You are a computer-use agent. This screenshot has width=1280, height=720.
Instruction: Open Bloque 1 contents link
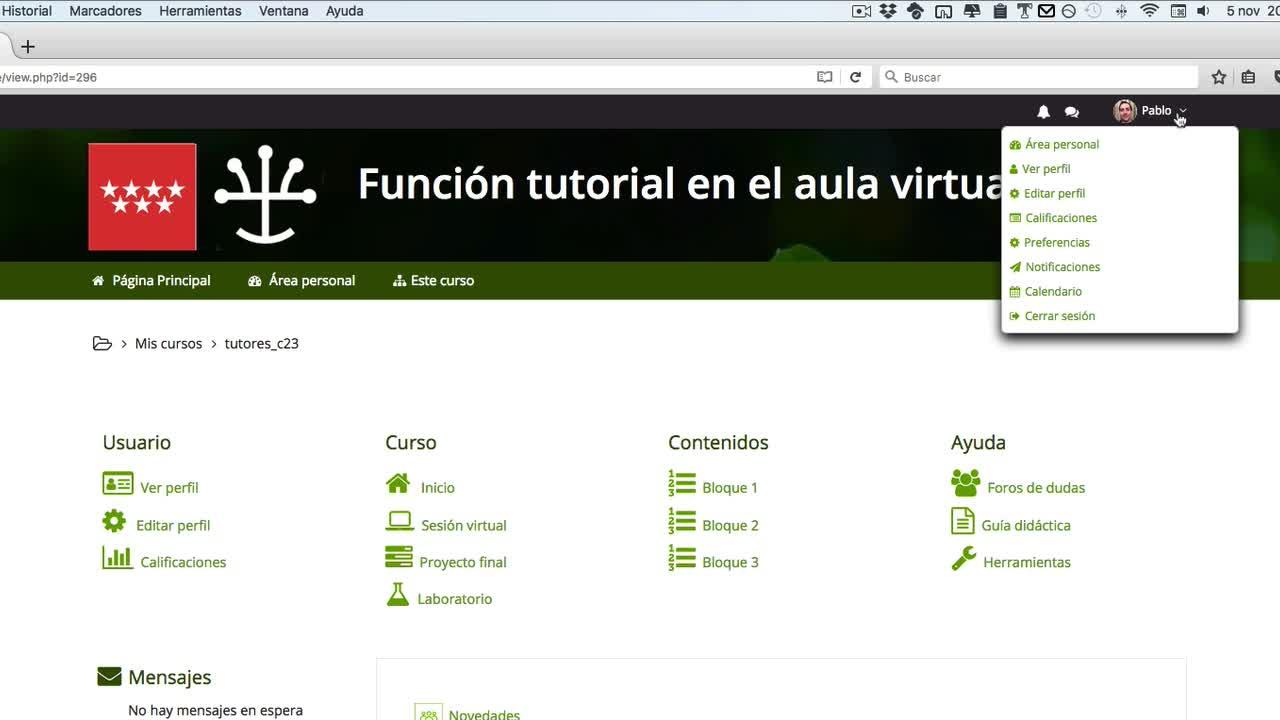pyautogui.click(x=730, y=488)
